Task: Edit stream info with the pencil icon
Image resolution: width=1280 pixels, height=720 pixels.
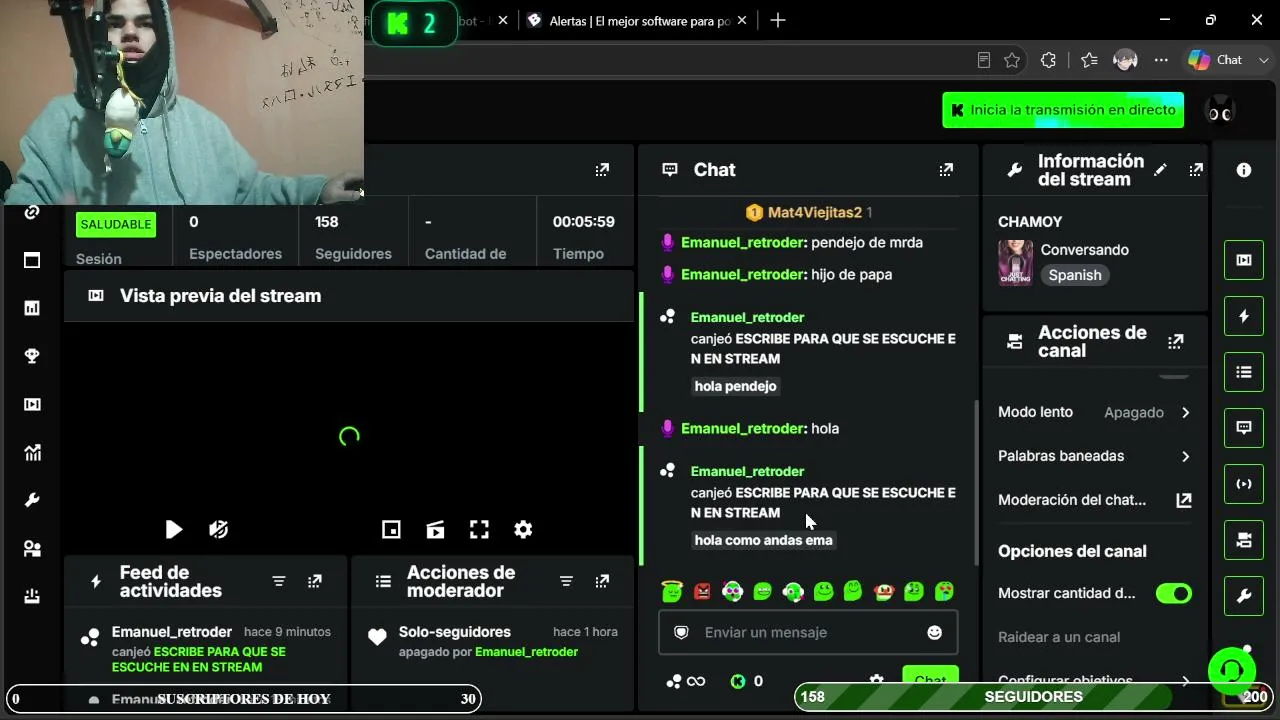Action: tap(1160, 170)
